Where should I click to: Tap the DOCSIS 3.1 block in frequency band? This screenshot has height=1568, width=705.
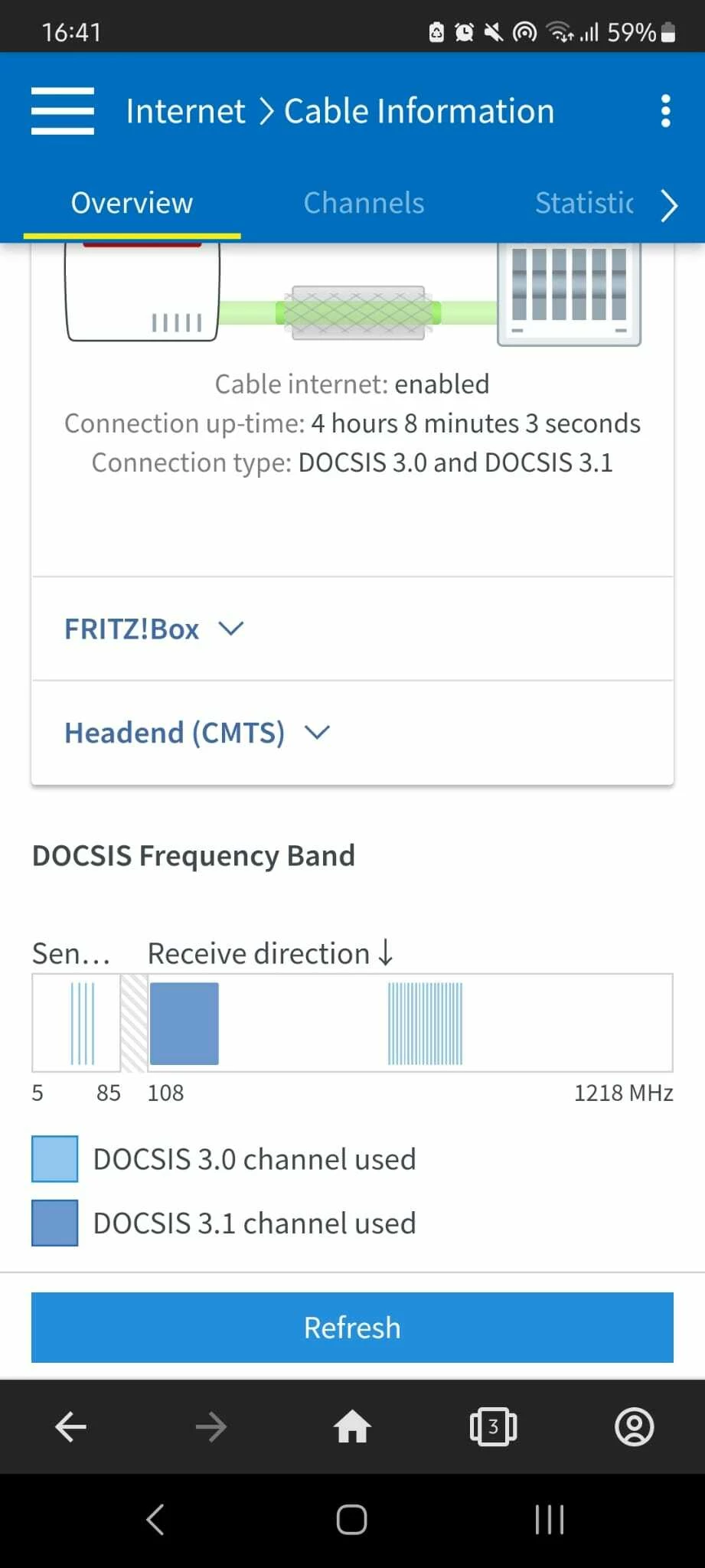coord(184,1023)
